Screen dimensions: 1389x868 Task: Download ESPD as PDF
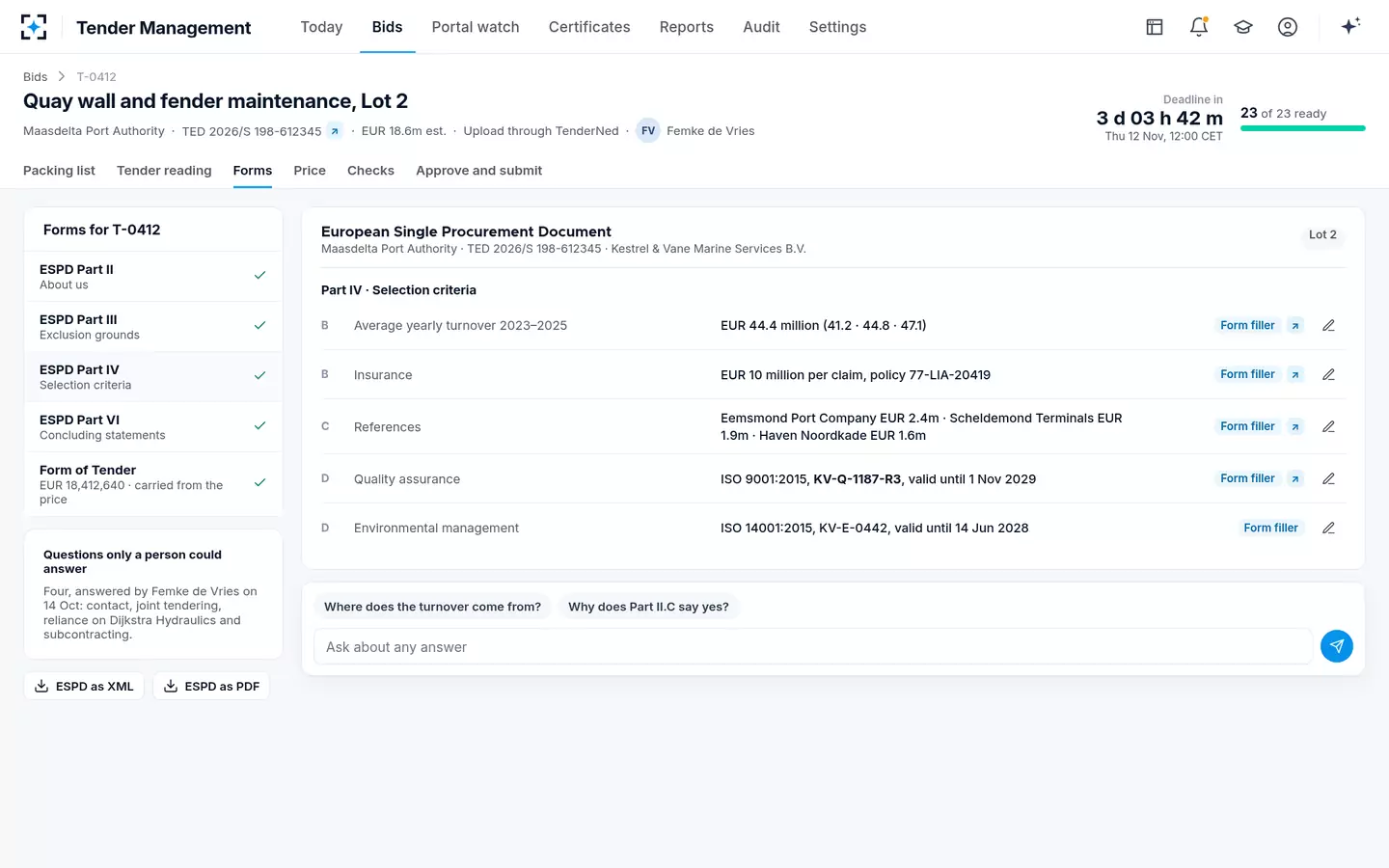211,687
